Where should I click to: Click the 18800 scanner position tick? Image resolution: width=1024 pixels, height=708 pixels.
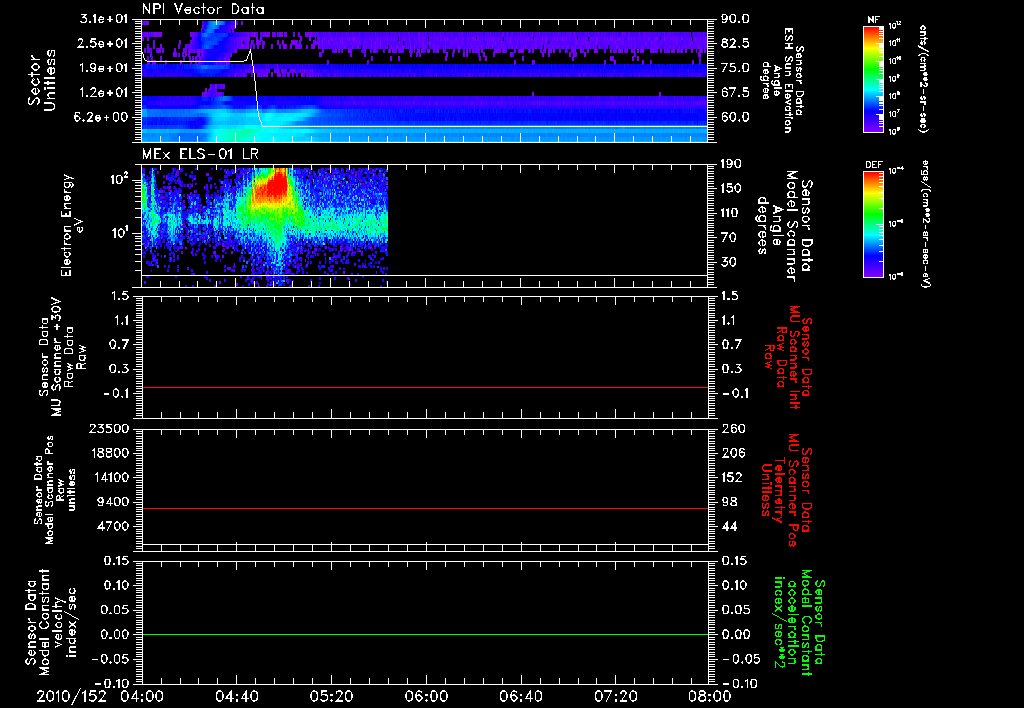tap(108, 453)
